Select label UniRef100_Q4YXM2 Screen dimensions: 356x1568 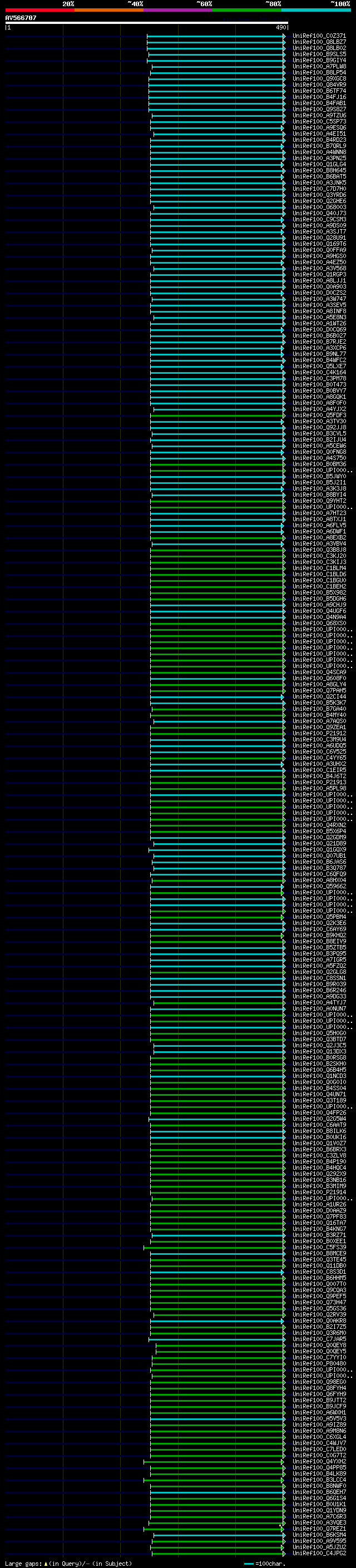click(x=319, y=1461)
